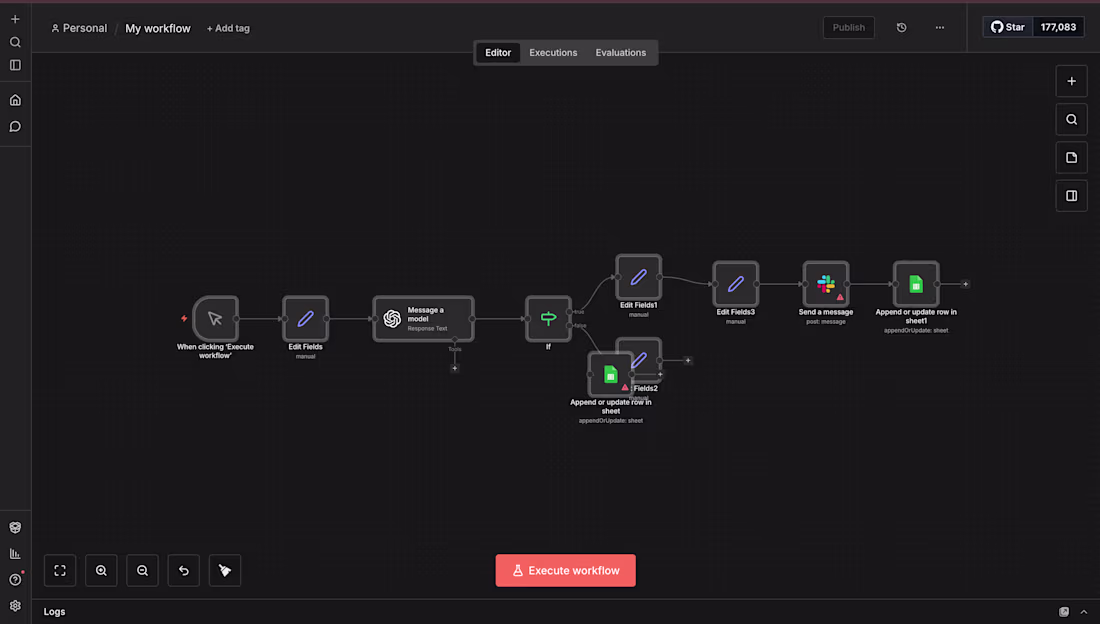Undo the last canvas change
Viewport: 1100px width, 624px height.
(x=183, y=570)
